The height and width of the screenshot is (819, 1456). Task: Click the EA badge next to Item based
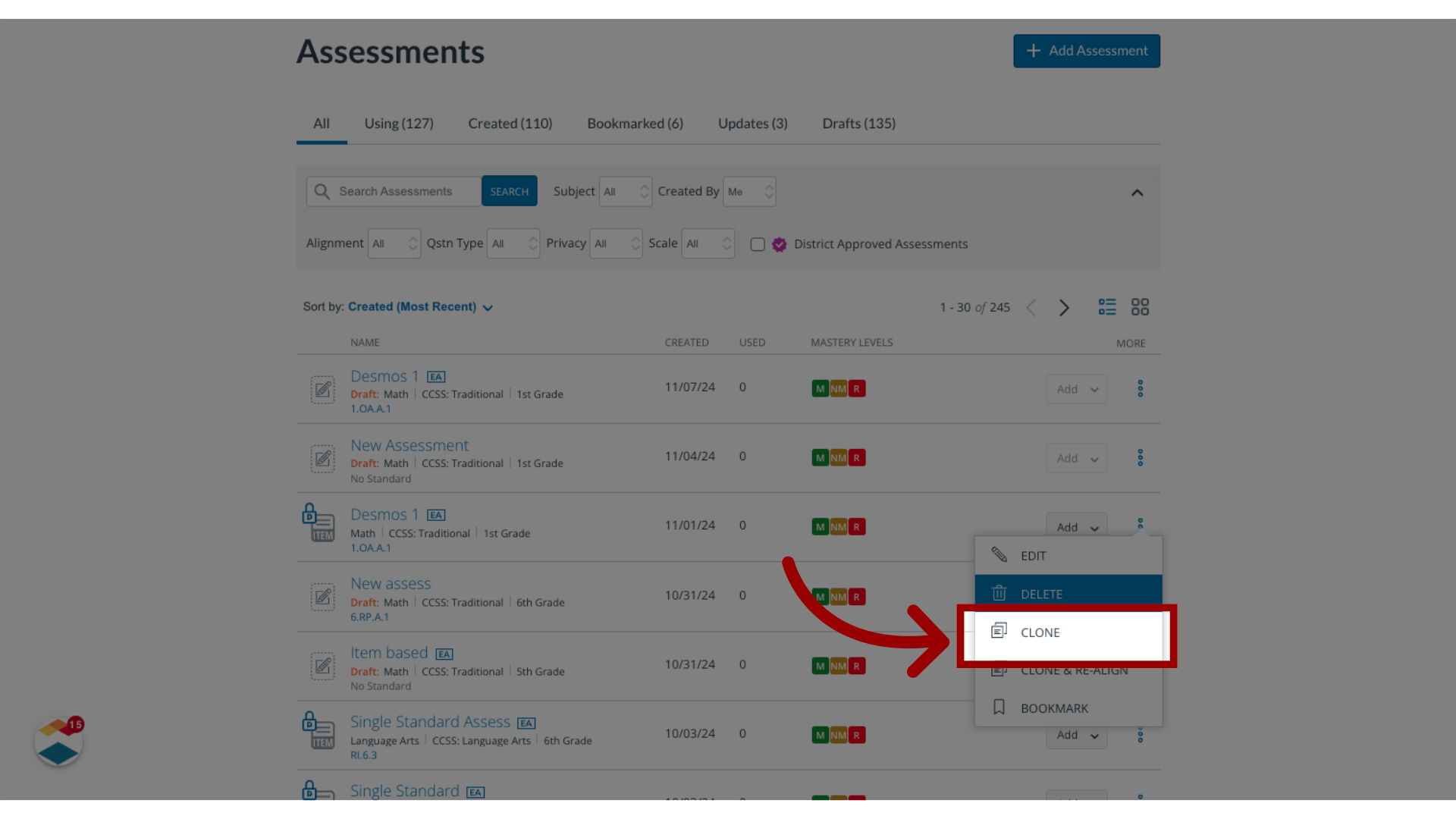coord(444,654)
